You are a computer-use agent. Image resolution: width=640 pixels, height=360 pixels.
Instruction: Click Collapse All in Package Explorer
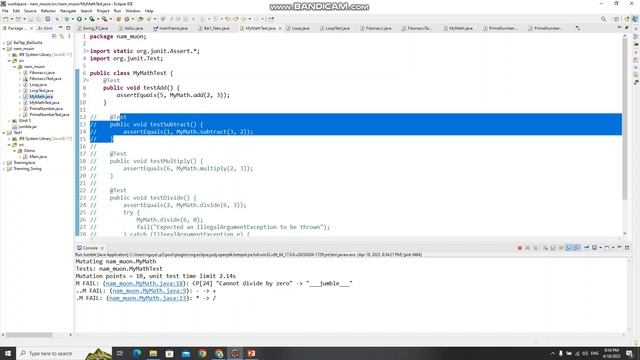(54, 36)
